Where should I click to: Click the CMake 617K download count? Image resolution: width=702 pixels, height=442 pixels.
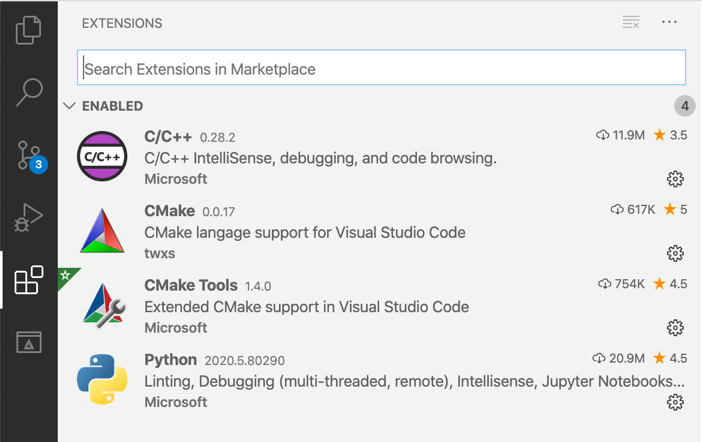(x=633, y=209)
